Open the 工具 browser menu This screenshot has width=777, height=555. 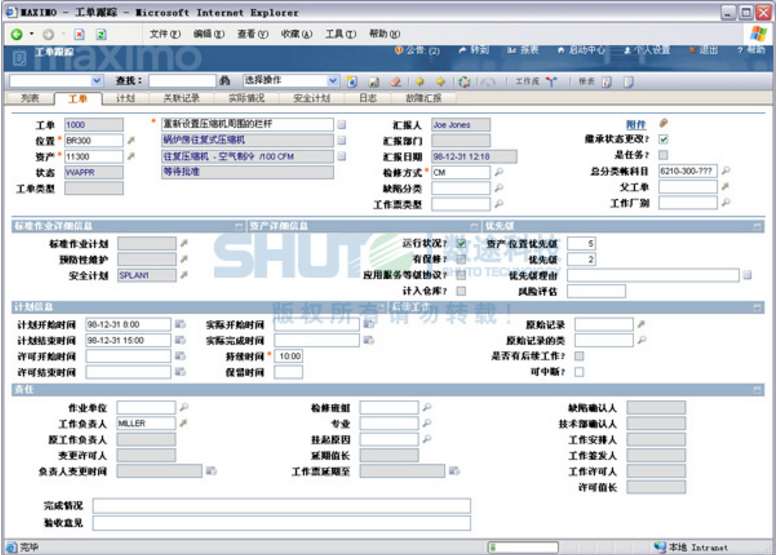[x=340, y=34]
